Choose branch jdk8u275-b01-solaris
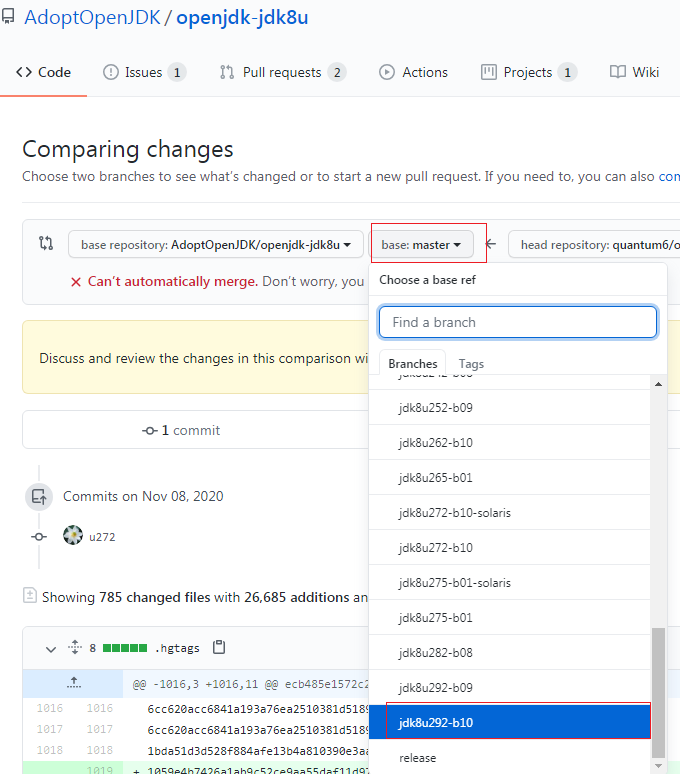The height and width of the screenshot is (774, 680). pyautogui.click(x=509, y=582)
